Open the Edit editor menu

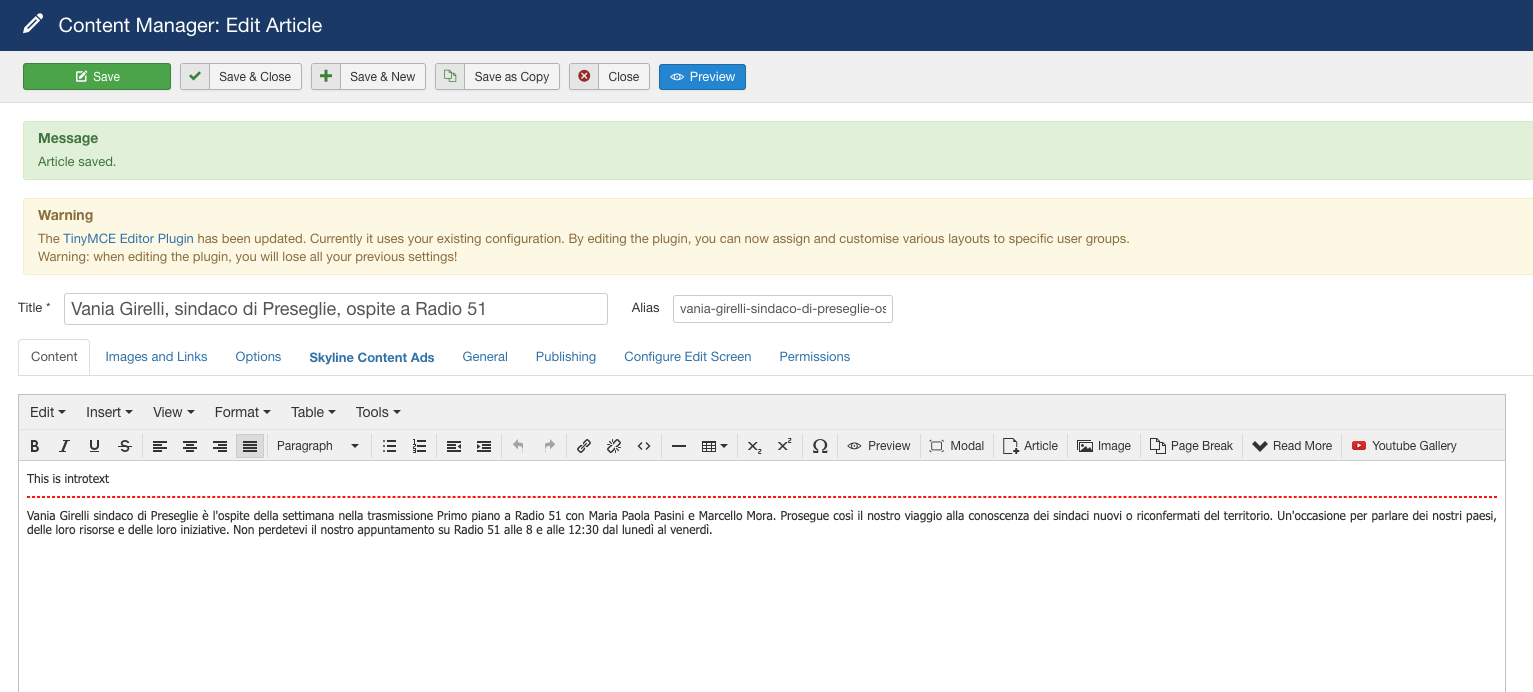coord(47,412)
